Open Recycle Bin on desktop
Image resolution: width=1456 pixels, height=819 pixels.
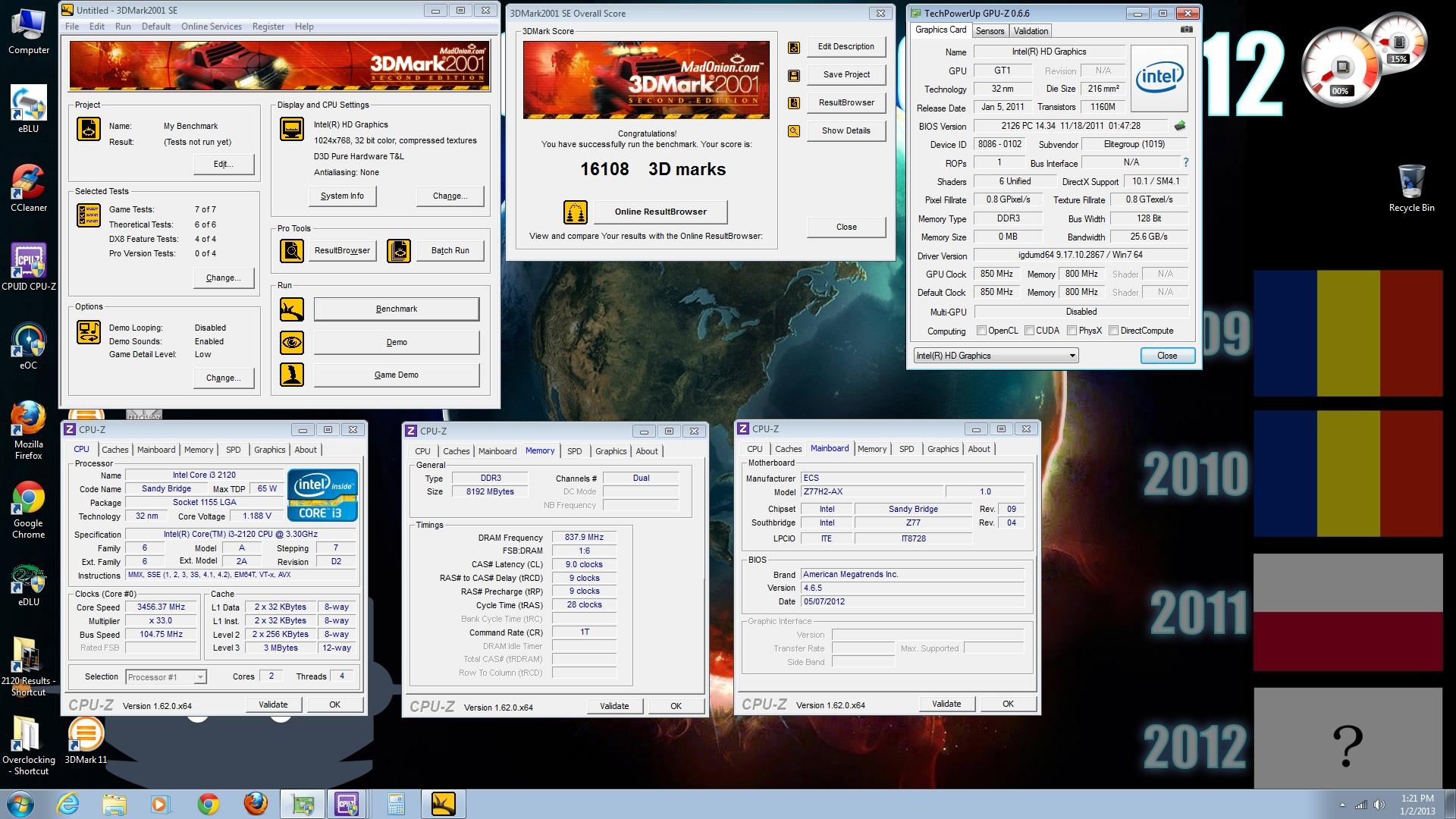(1411, 189)
